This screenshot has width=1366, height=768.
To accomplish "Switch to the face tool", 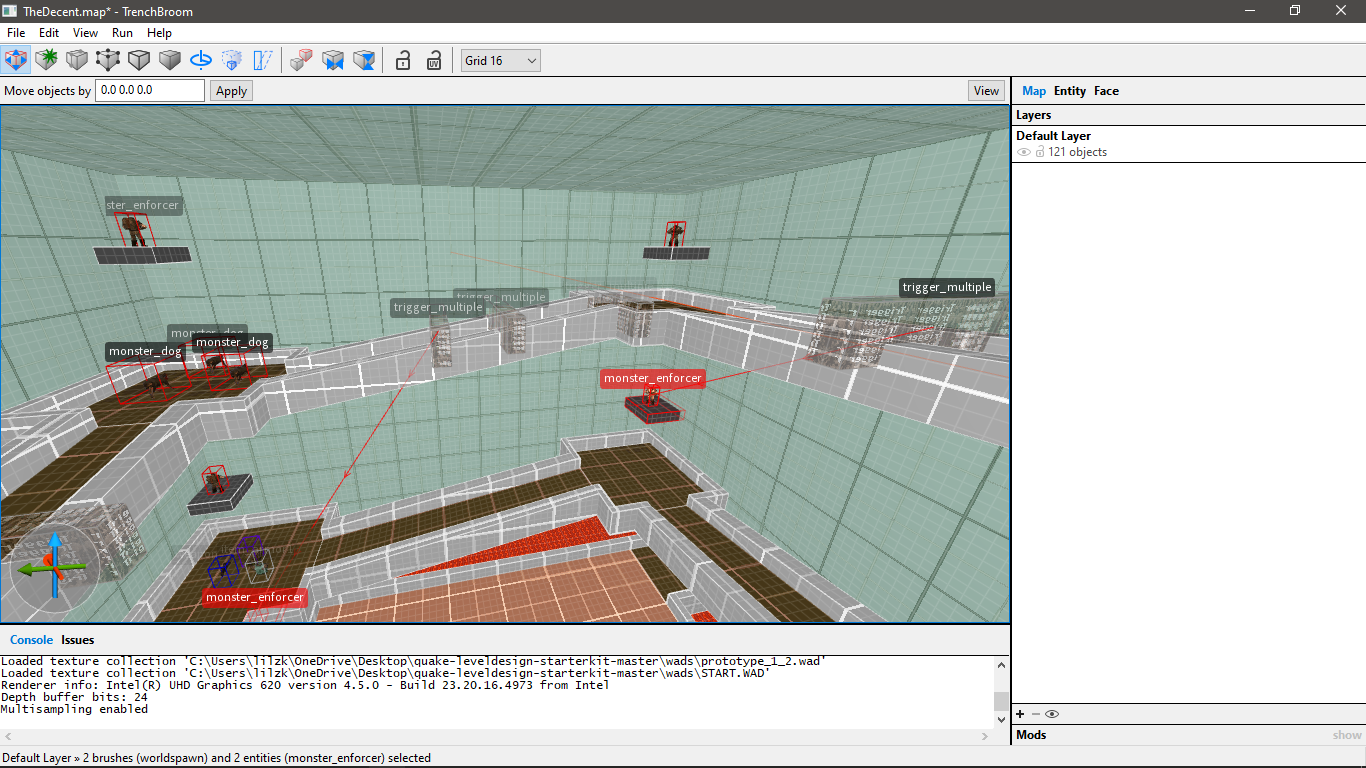I will pos(170,60).
